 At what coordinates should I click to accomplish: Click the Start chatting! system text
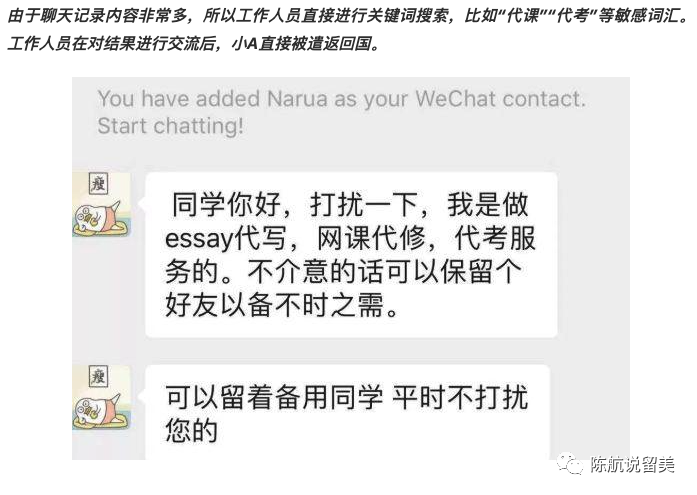click(170, 126)
